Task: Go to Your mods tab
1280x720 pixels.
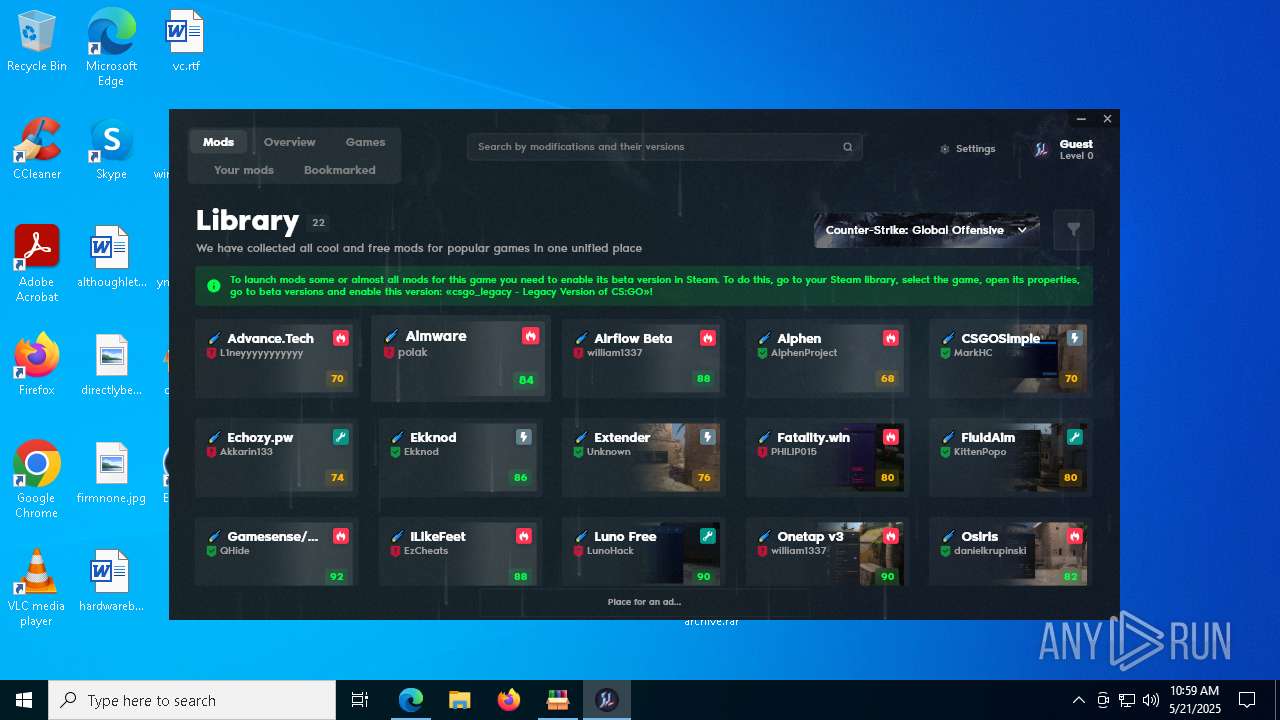Action: coord(244,170)
